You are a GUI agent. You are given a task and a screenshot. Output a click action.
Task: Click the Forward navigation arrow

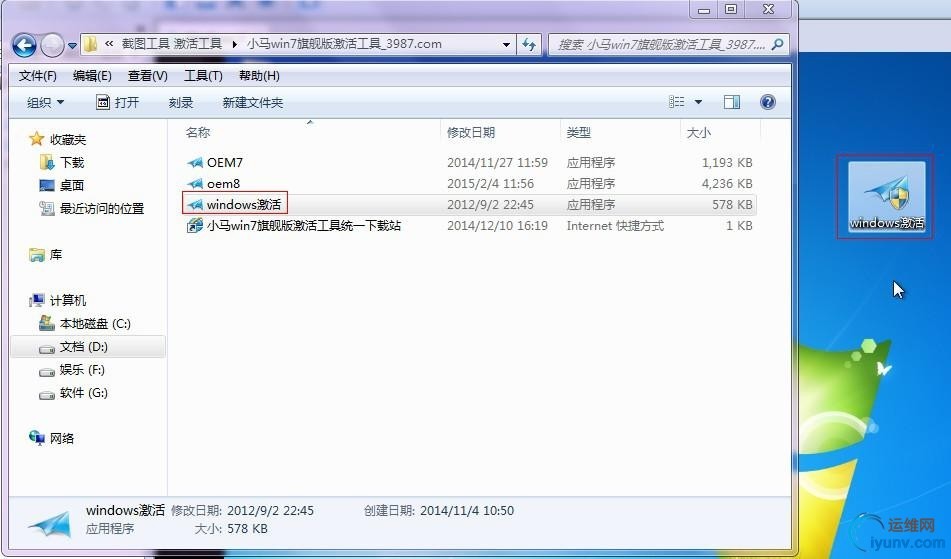pyautogui.click(x=52, y=45)
